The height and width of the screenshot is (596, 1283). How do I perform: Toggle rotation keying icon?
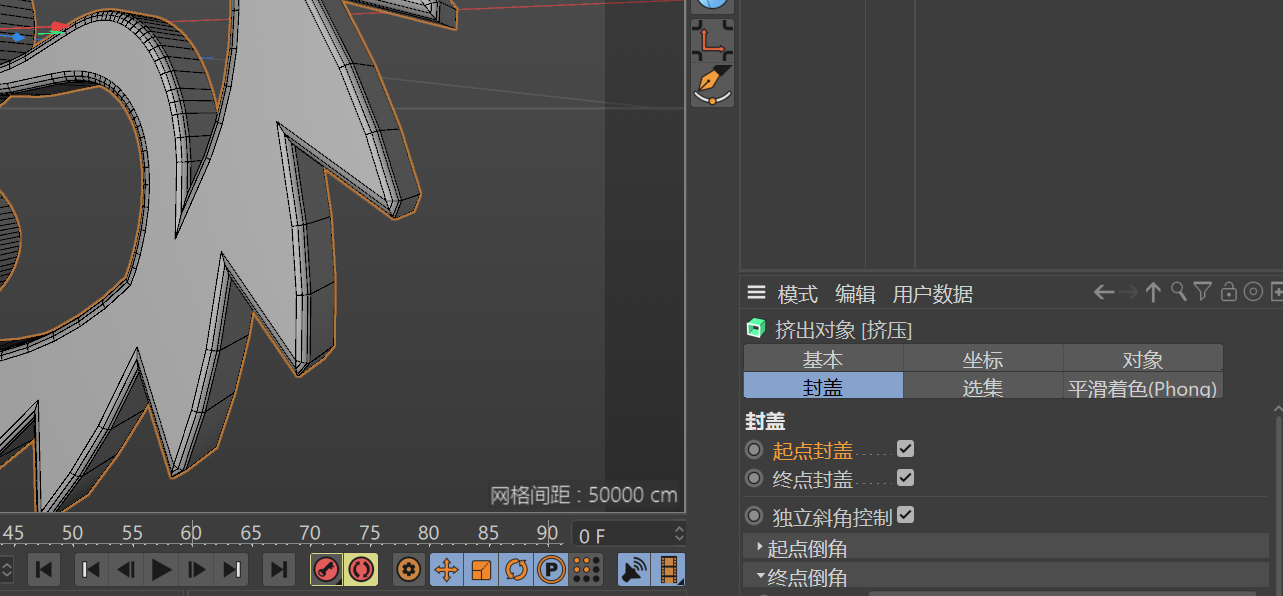click(516, 570)
